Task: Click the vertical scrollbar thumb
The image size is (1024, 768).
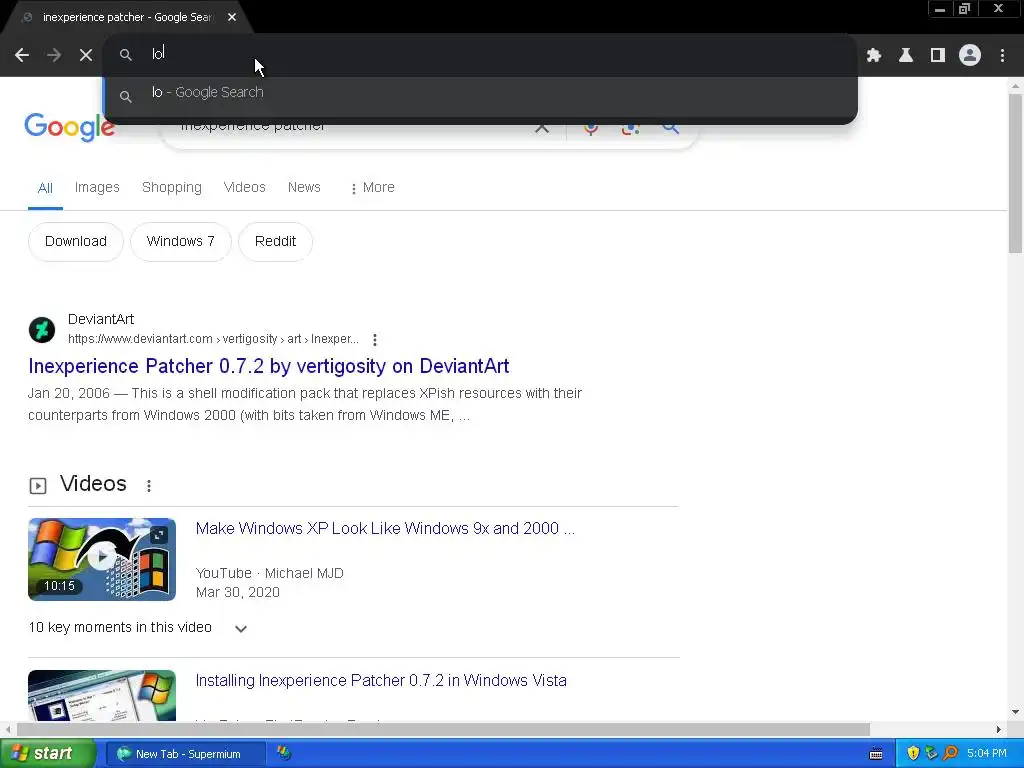Action: [1015, 173]
